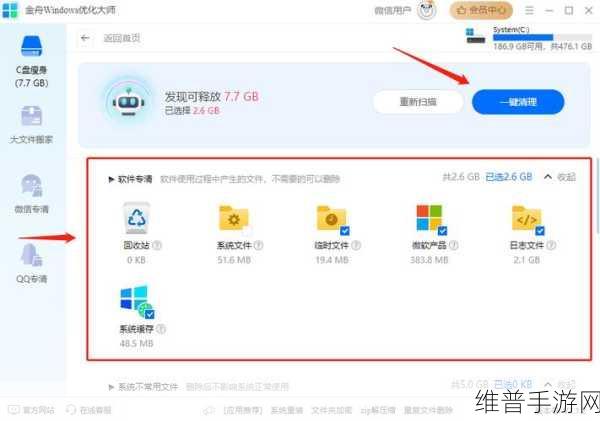Click the 重新扫描 button
Viewport: 600px width, 421px height.
tap(418, 102)
